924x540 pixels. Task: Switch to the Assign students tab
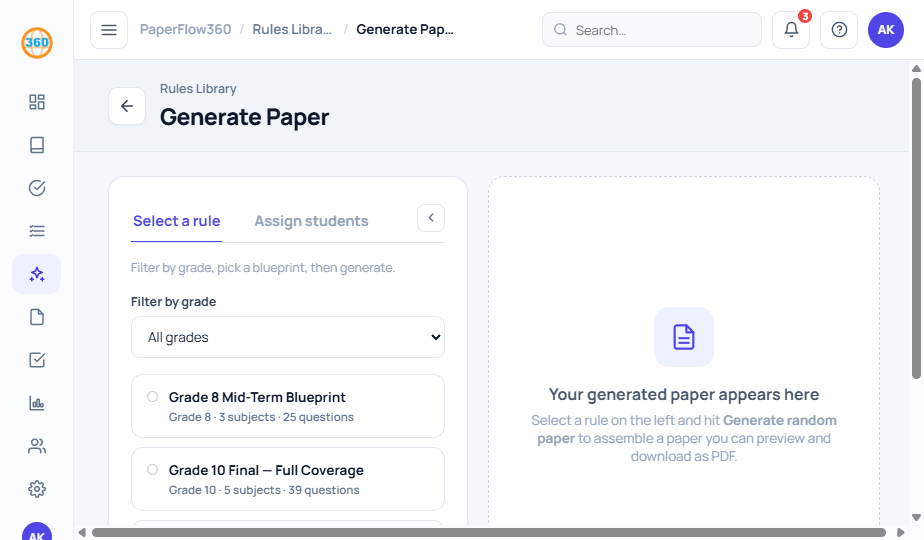click(x=311, y=221)
